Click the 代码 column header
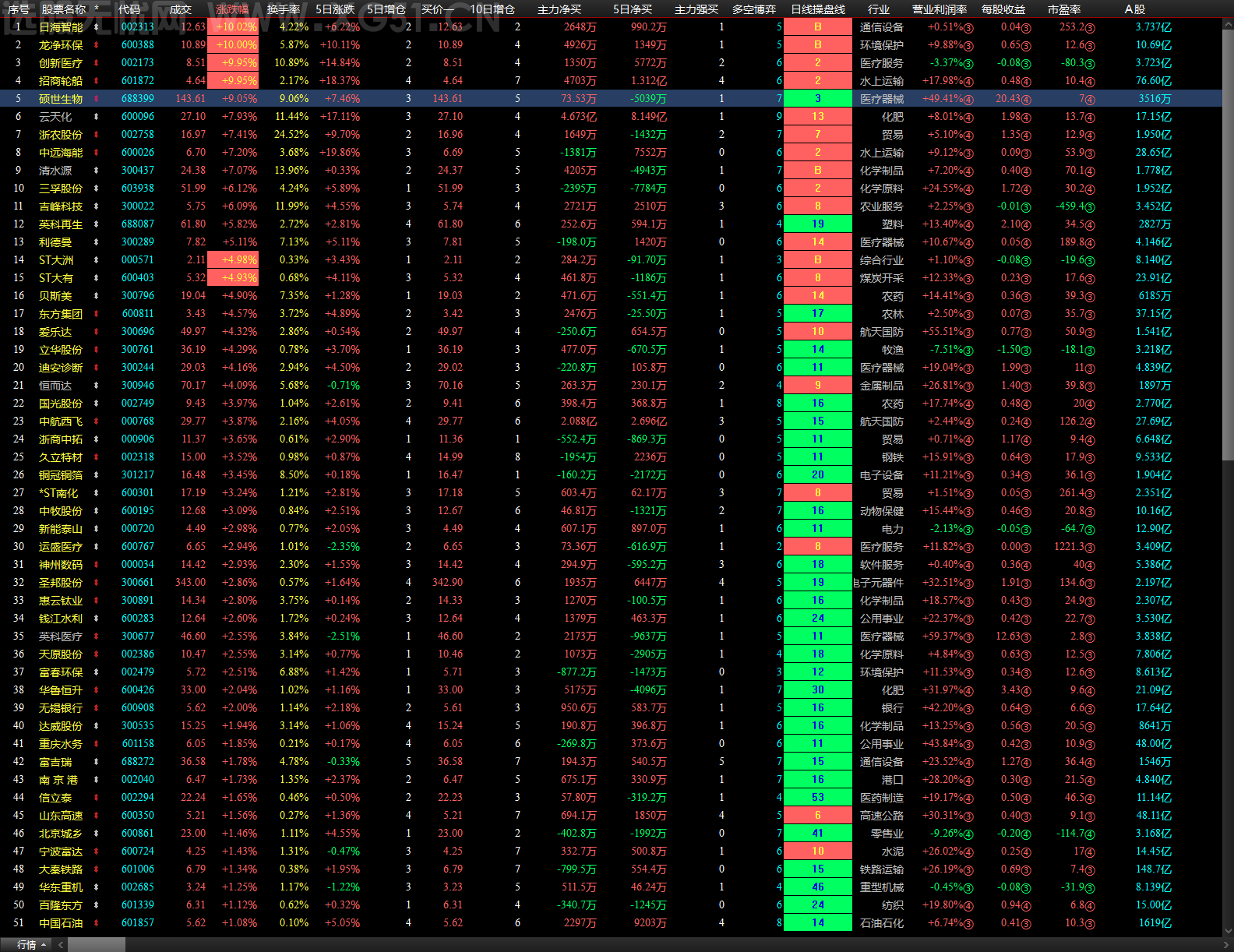 click(129, 9)
